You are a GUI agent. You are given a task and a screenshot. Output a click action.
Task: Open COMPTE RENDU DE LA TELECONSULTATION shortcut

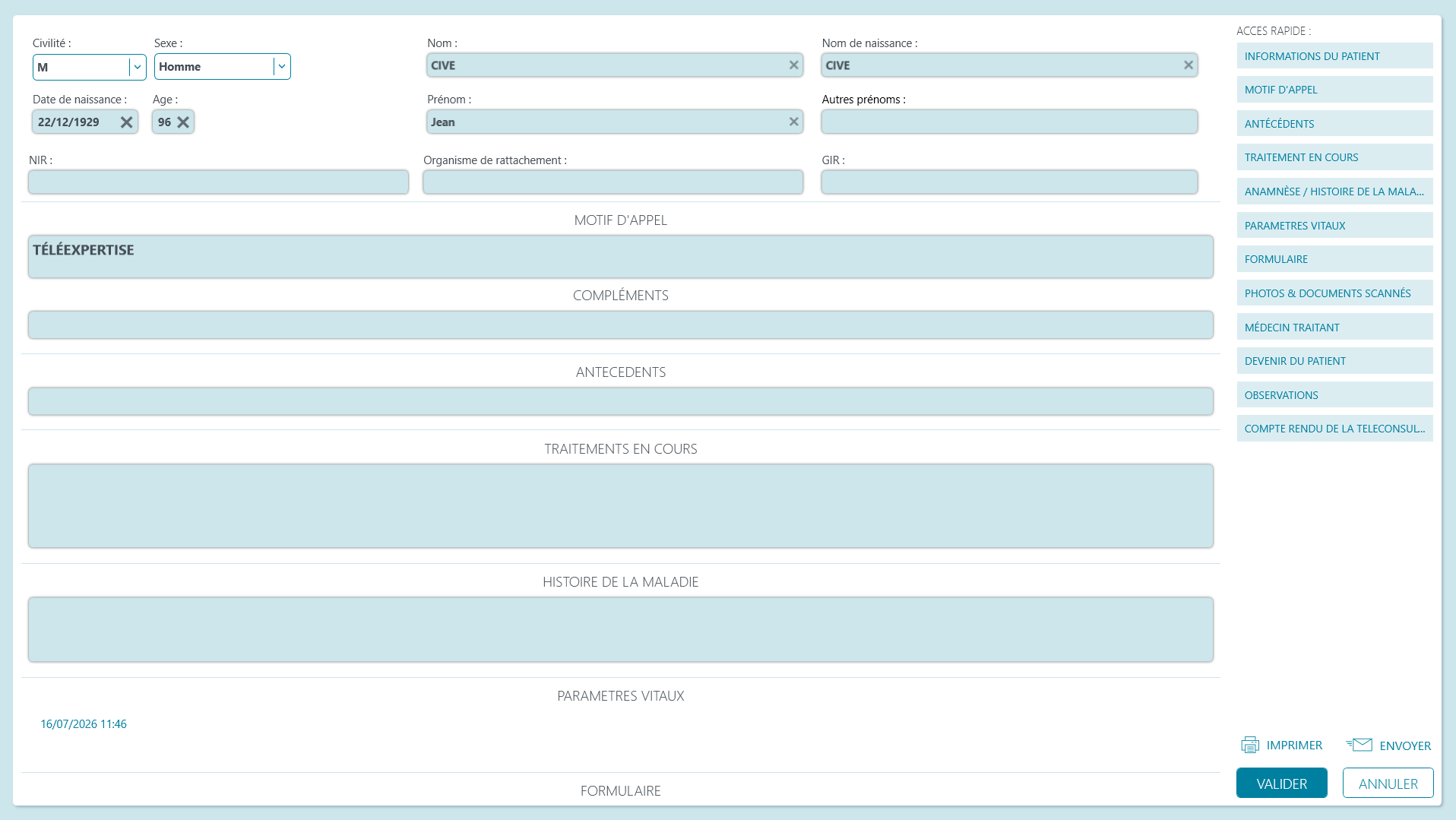point(1334,429)
